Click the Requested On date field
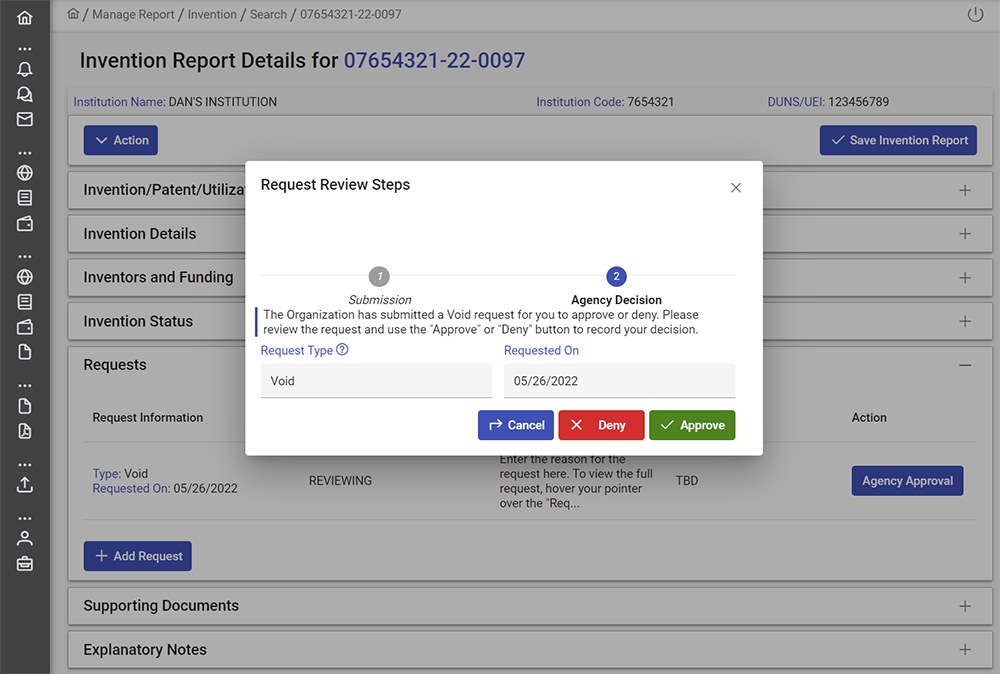Image resolution: width=1000 pixels, height=674 pixels. pyautogui.click(x=619, y=381)
